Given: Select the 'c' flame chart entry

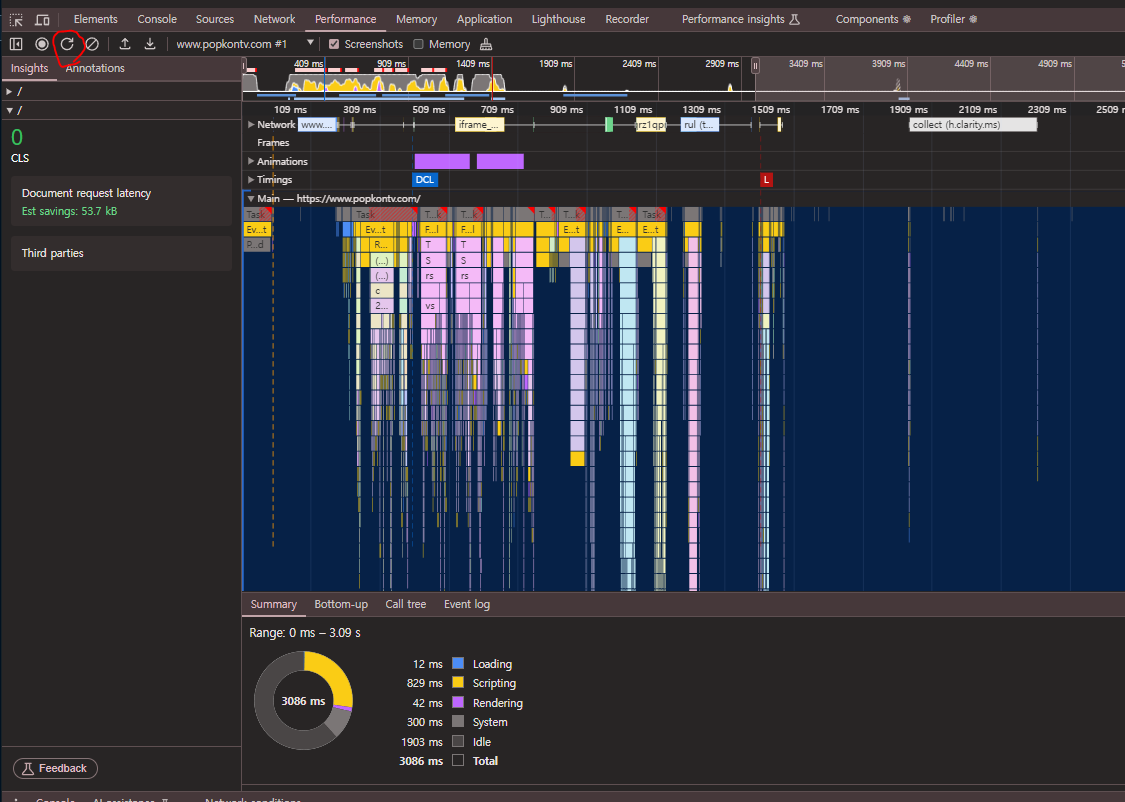Looking at the screenshot, I should pyautogui.click(x=382, y=291).
